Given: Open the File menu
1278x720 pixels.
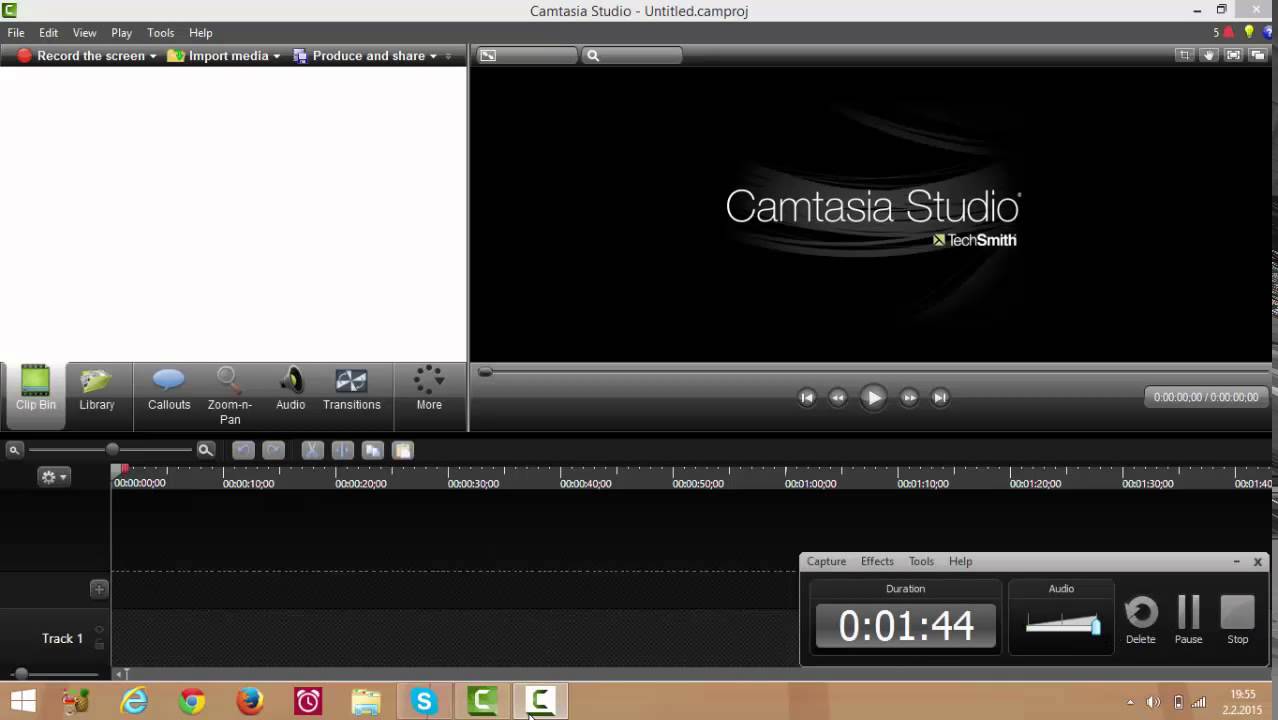Looking at the screenshot, I should [x=16, y=33].
